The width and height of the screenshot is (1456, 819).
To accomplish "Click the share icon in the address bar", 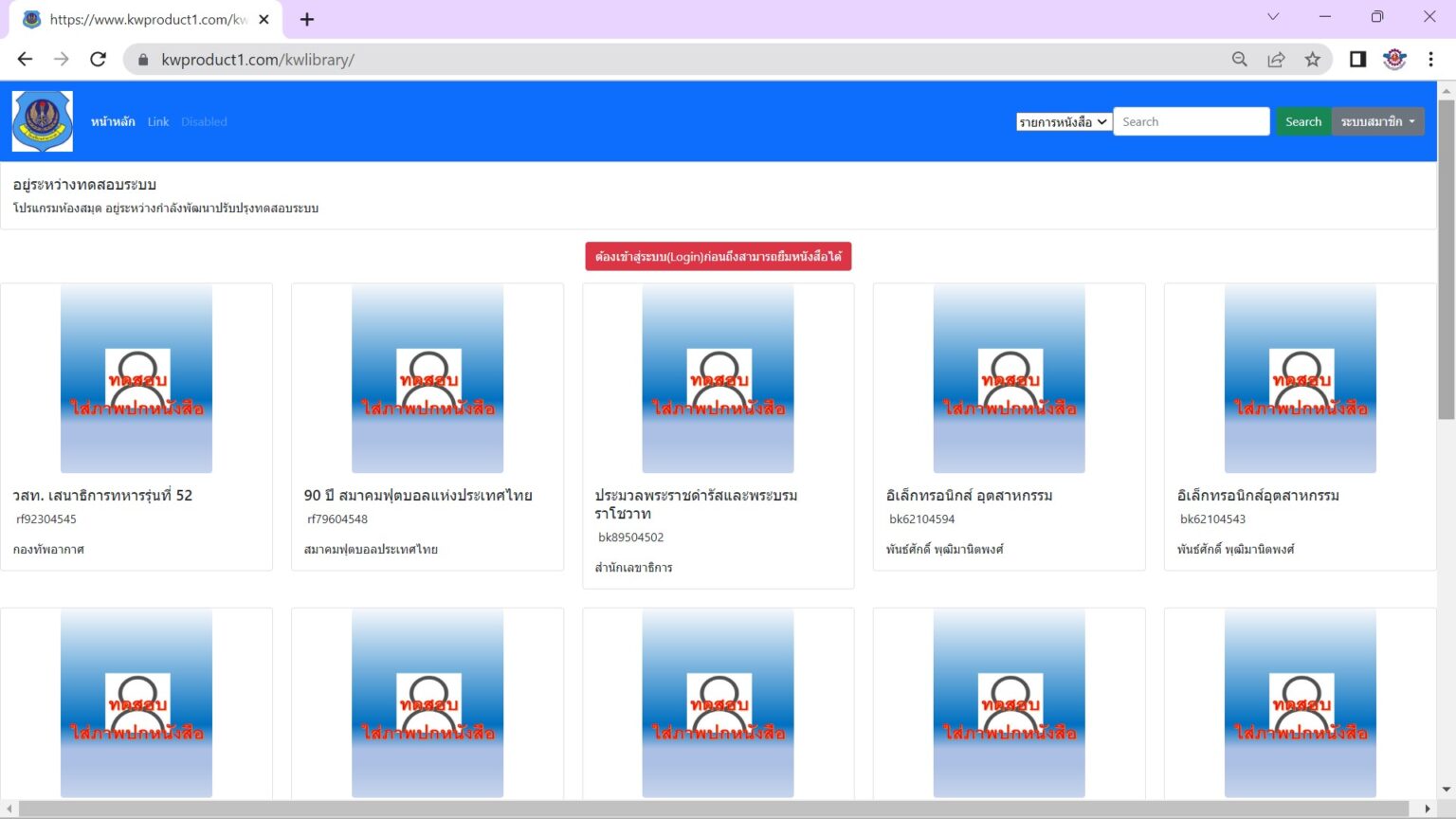I will pyautogui.click(x=1276, y=59).
